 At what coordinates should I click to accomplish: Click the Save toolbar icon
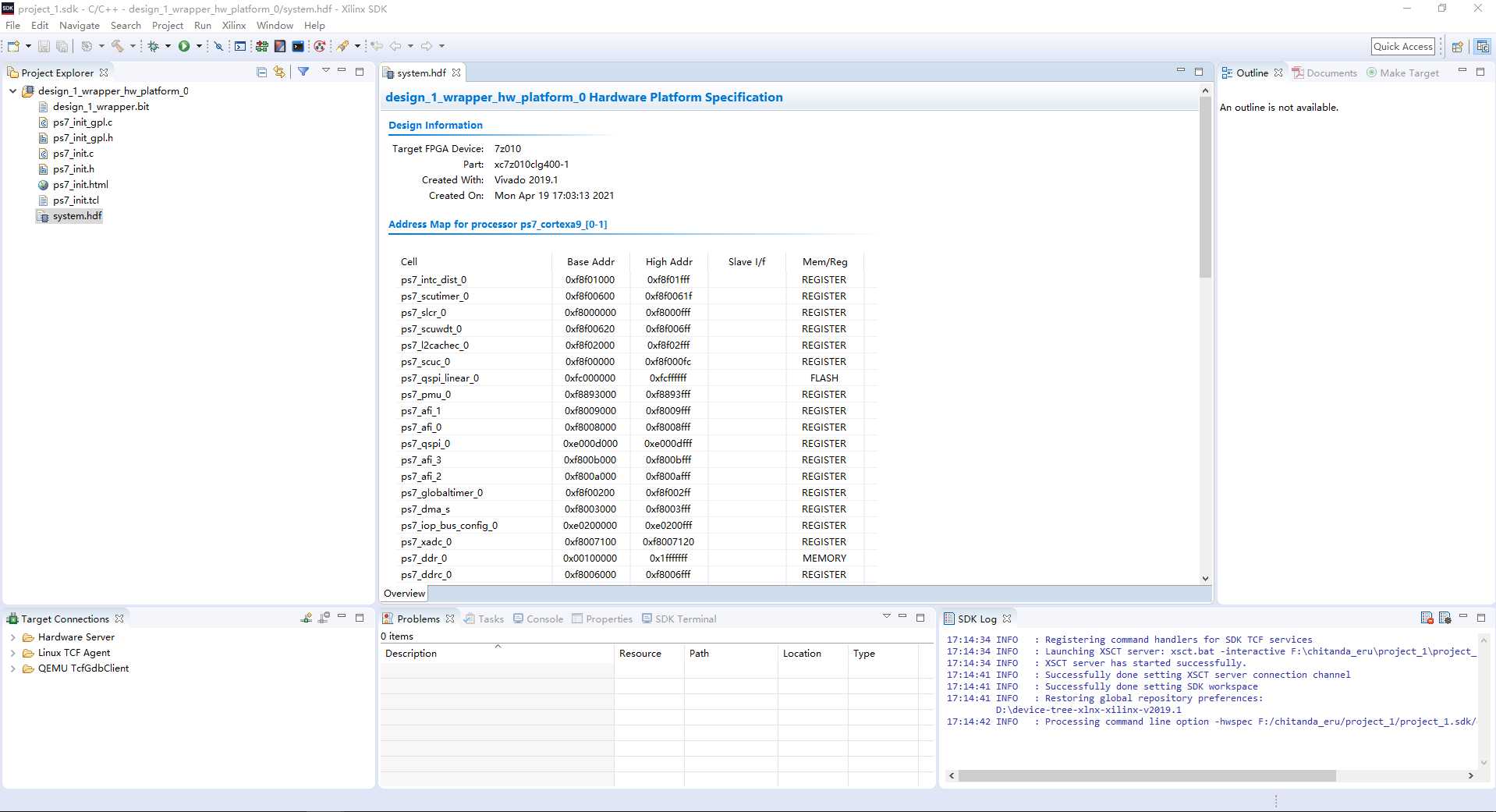(44, 47)
